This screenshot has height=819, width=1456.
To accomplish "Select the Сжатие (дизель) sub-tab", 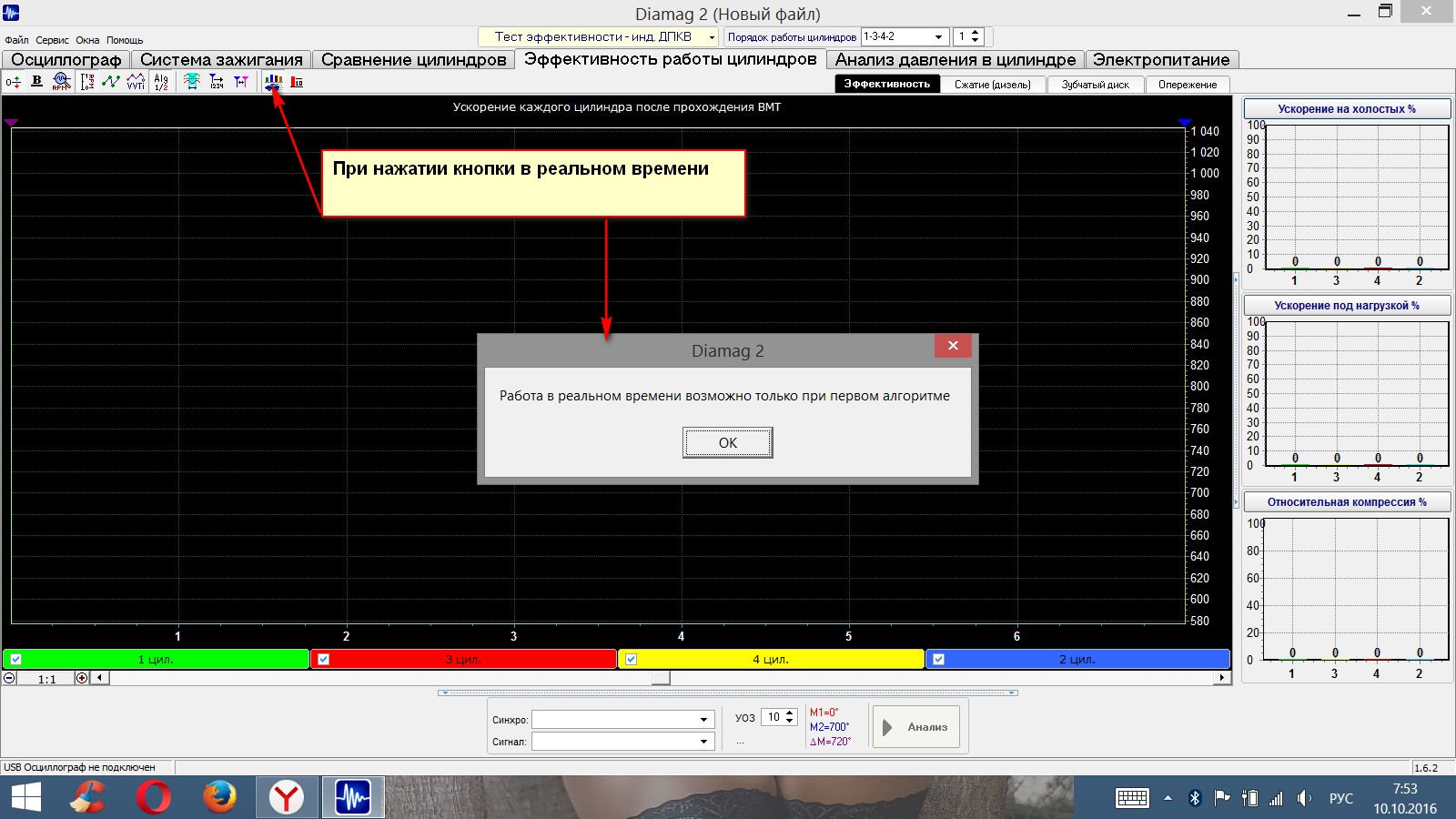I will pyautogui.click(x=993, y=85).
